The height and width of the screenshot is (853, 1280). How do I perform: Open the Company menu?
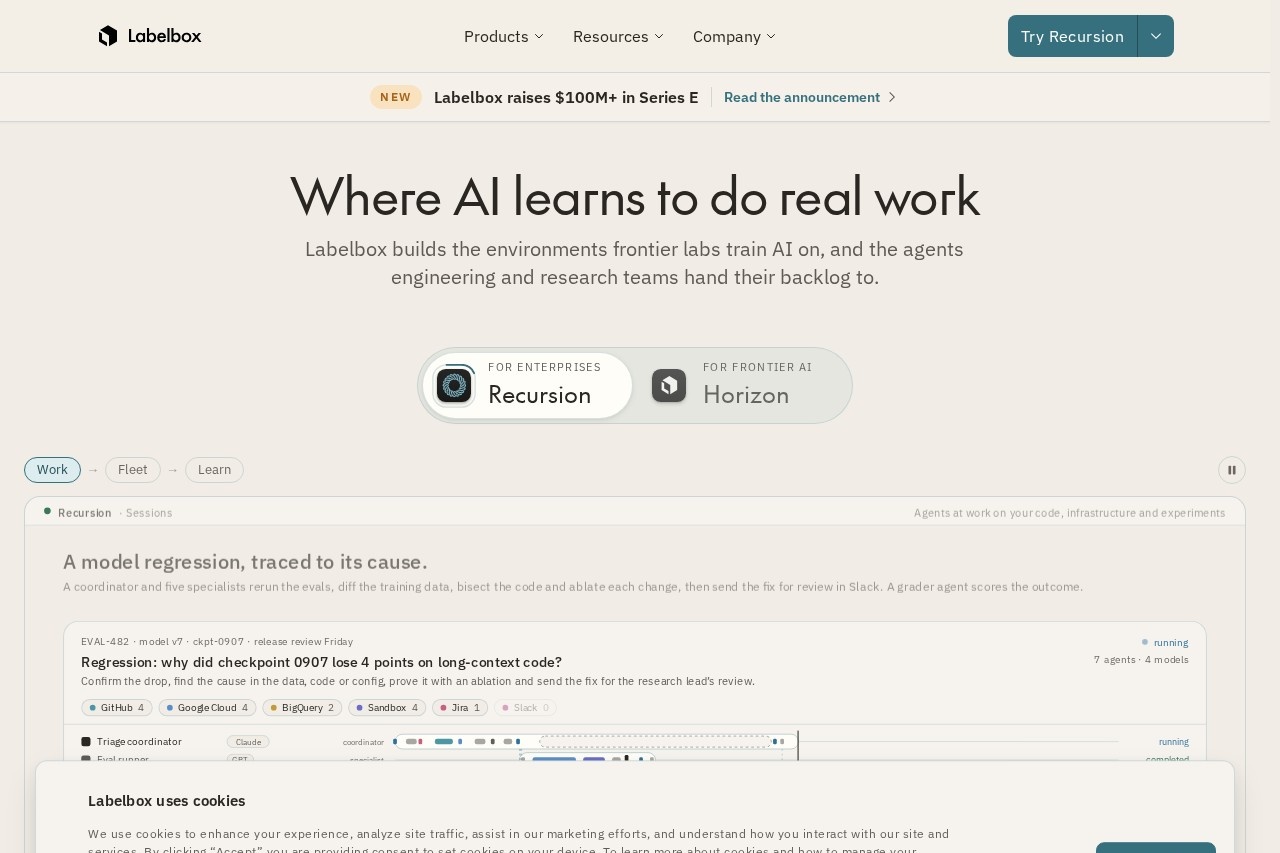pyautogui.click(x=734, y=36)
